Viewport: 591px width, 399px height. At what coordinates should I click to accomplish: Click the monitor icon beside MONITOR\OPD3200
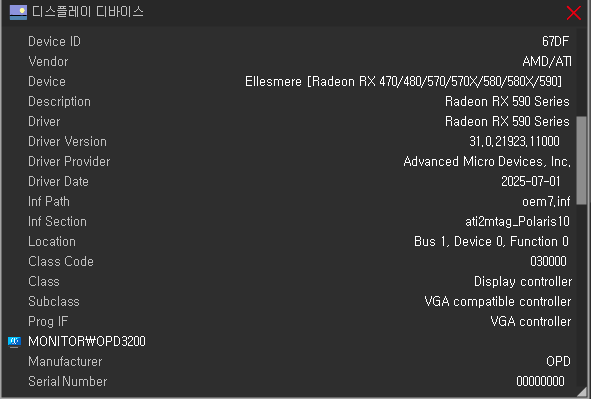pyautogui.click(x=14, y=342)
